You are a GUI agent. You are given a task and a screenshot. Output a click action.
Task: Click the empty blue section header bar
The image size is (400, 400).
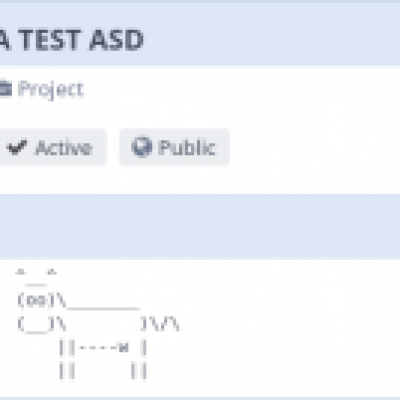click(200, 227)
